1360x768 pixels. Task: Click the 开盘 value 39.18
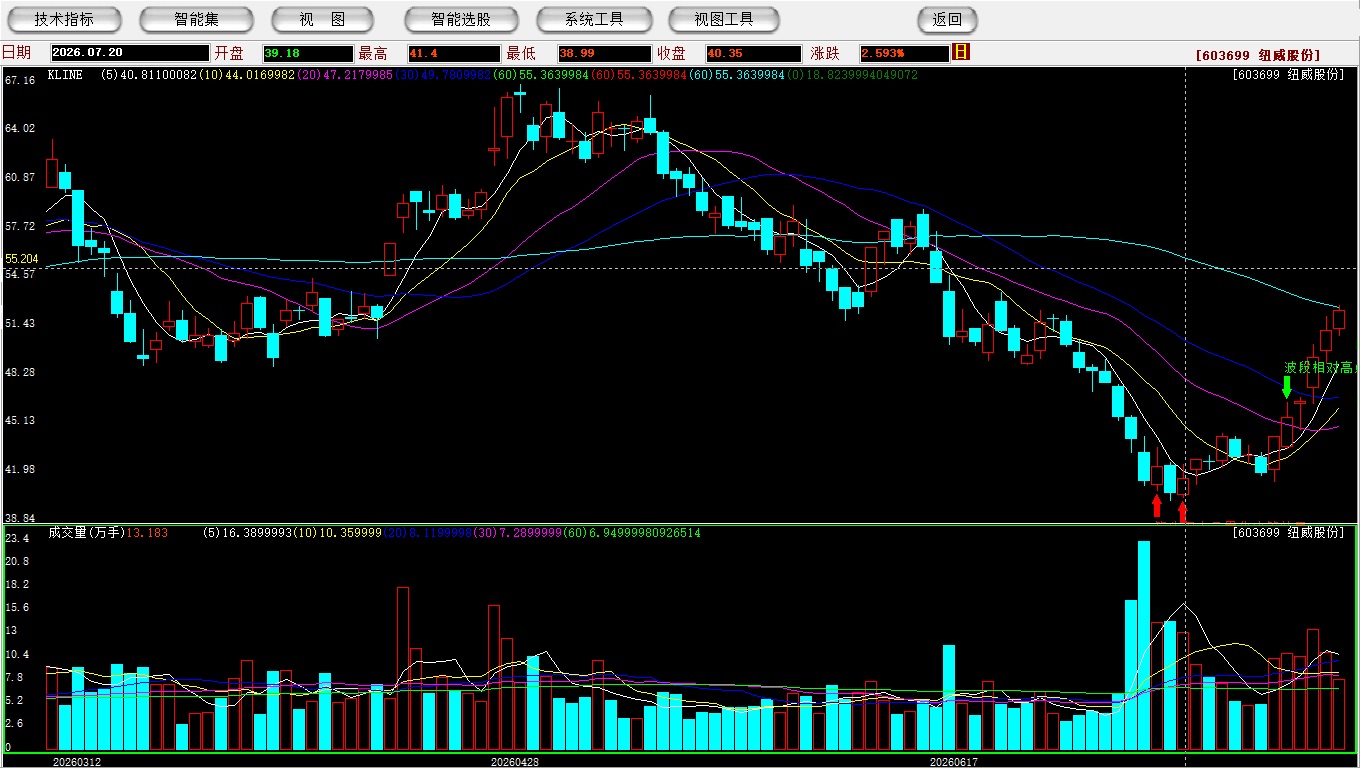[x=308, y=53]
